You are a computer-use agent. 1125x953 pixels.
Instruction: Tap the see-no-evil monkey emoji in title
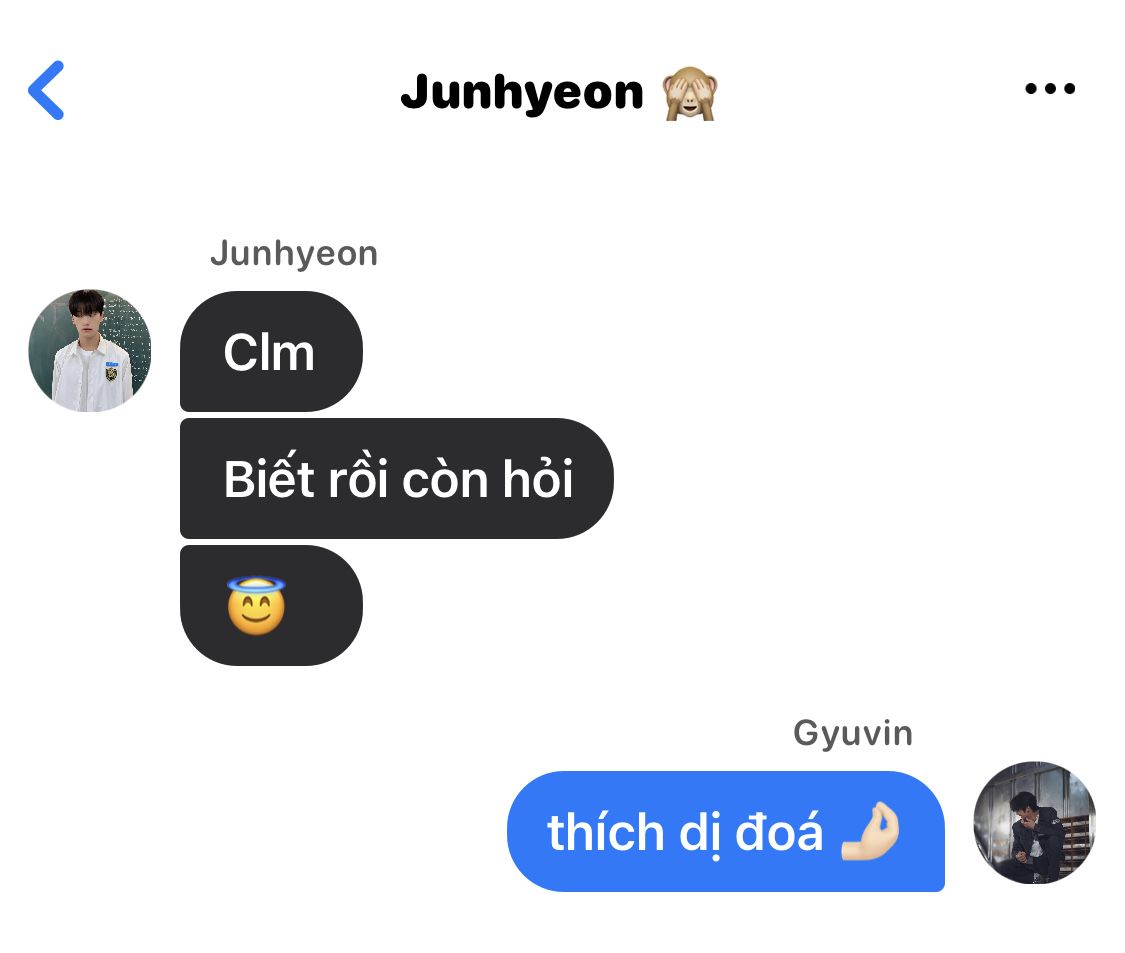point(689,93)
